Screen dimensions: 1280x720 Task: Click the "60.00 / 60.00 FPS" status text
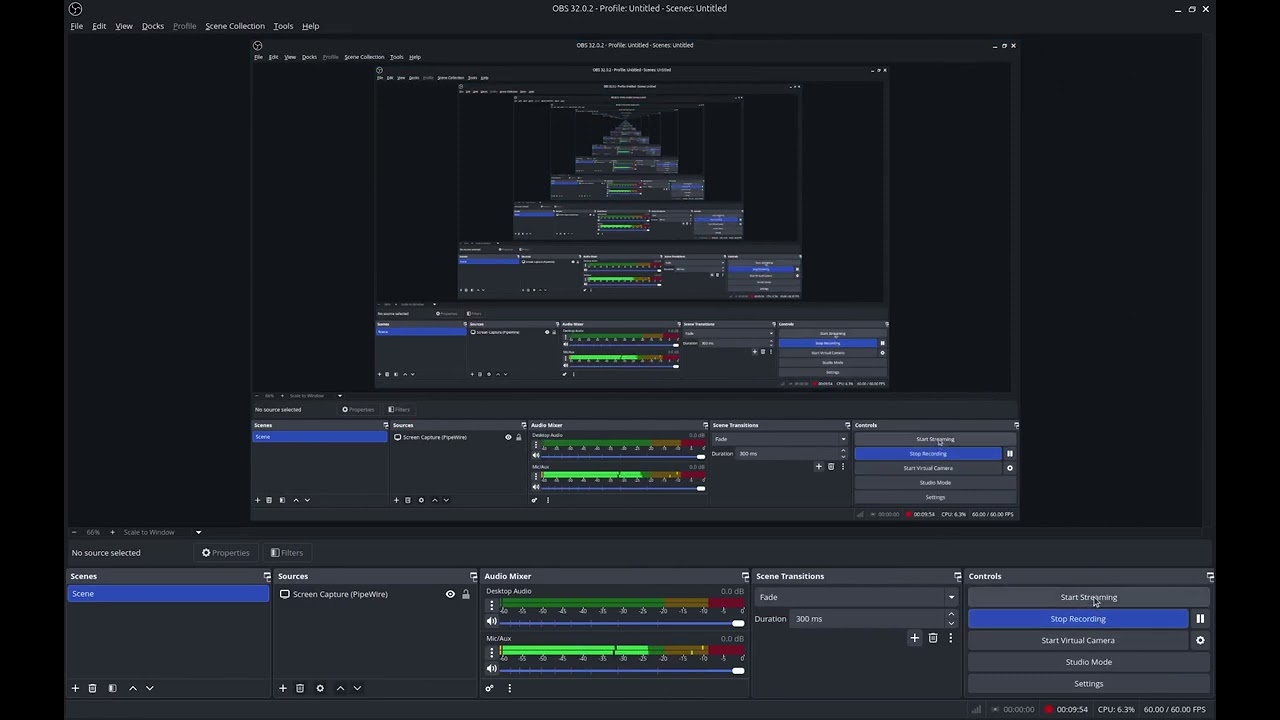click(1175, 710)
